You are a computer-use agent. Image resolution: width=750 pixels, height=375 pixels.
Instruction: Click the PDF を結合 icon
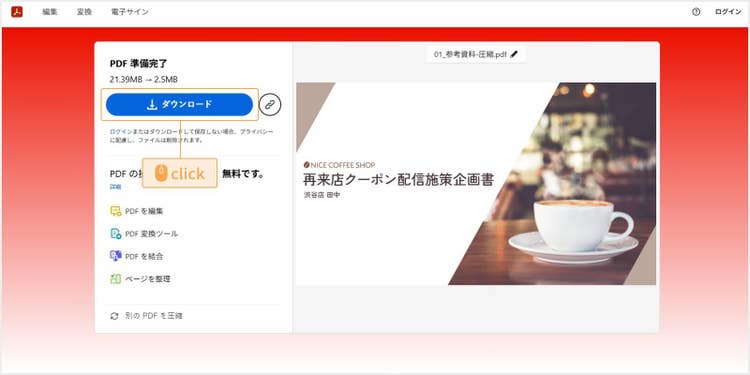(x=116, y=256)
